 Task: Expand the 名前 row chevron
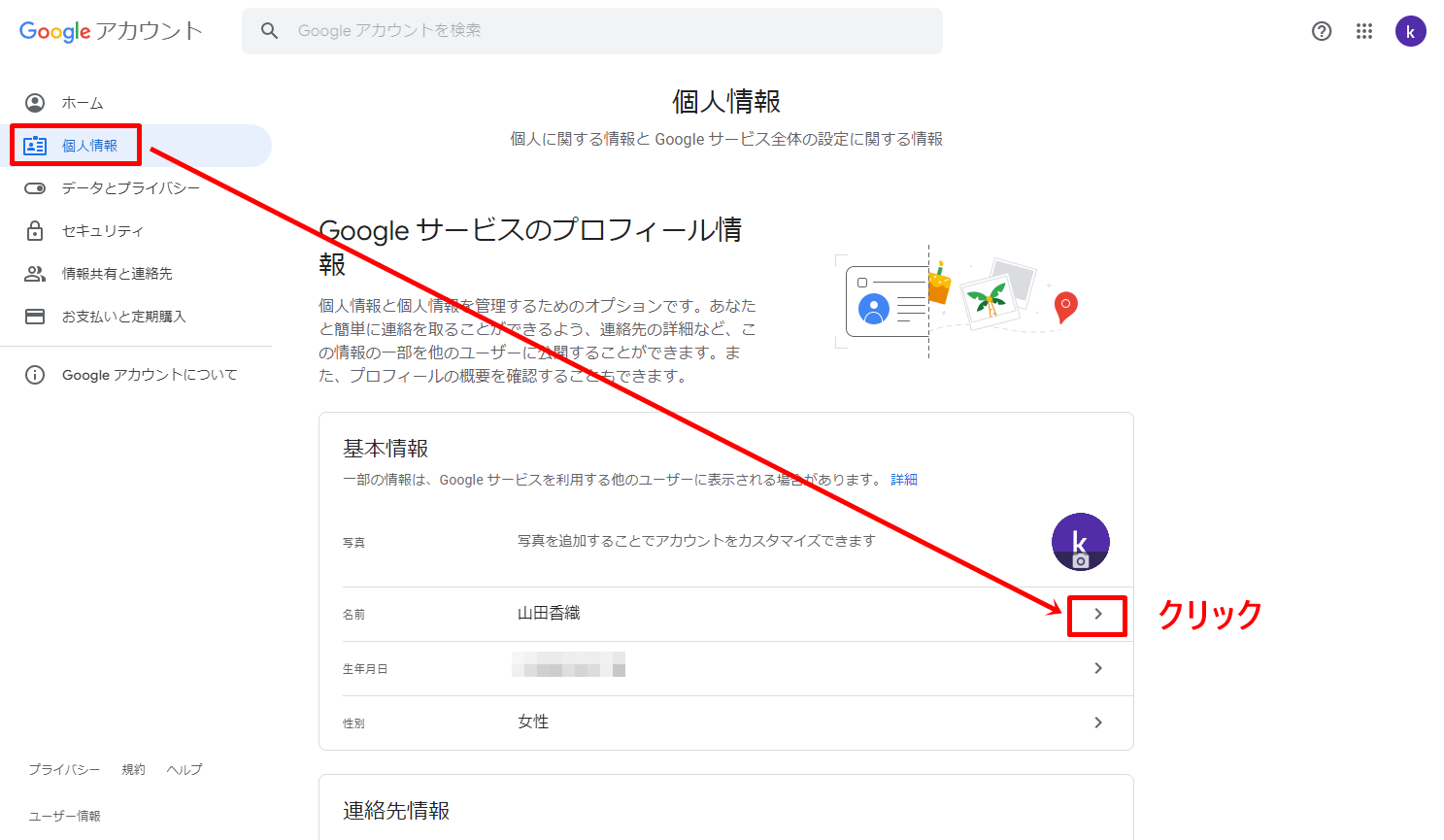(x=1097, y=614)
